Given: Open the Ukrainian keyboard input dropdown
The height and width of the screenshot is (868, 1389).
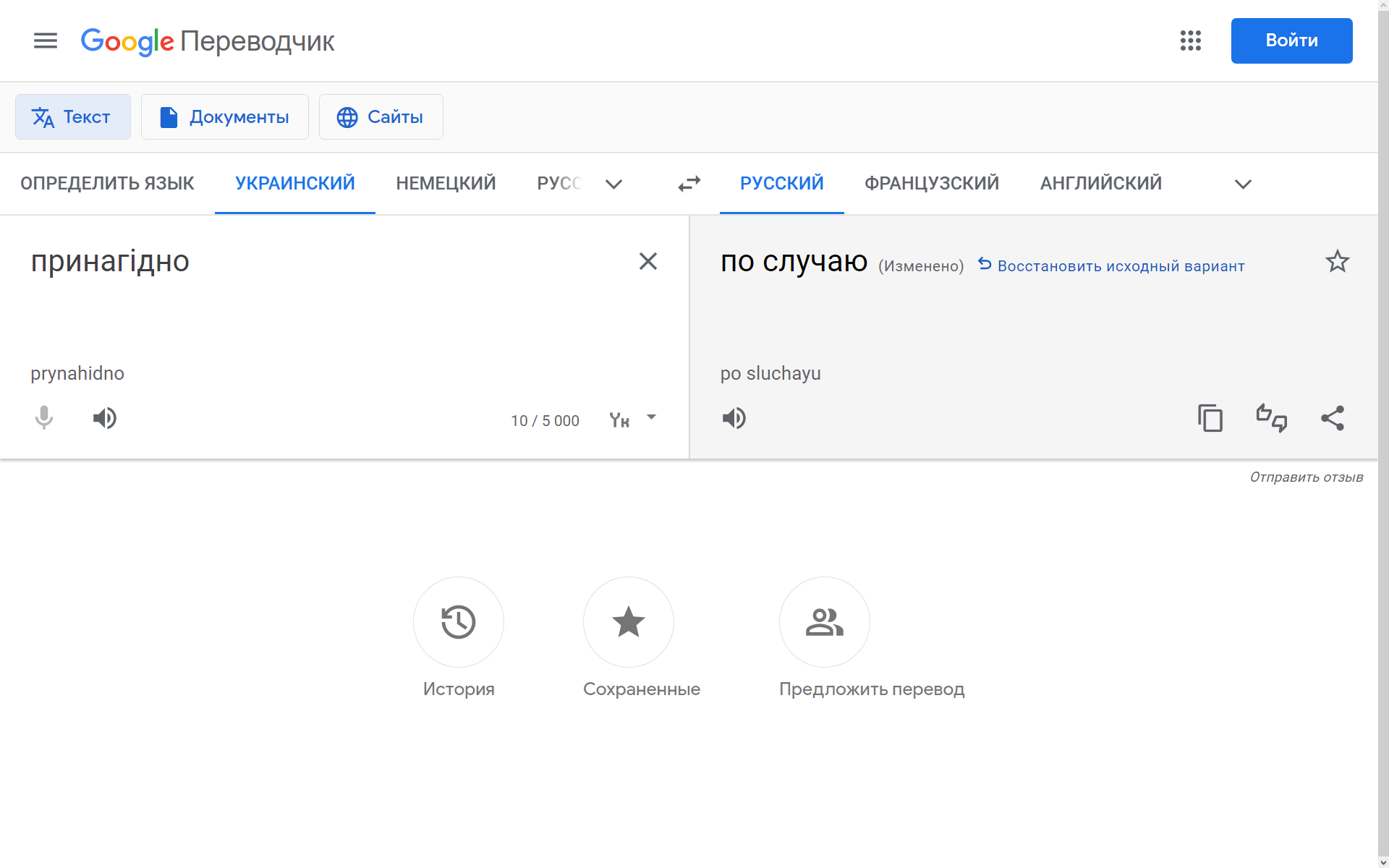Looking at the screenshot, I should pos(651,417).
